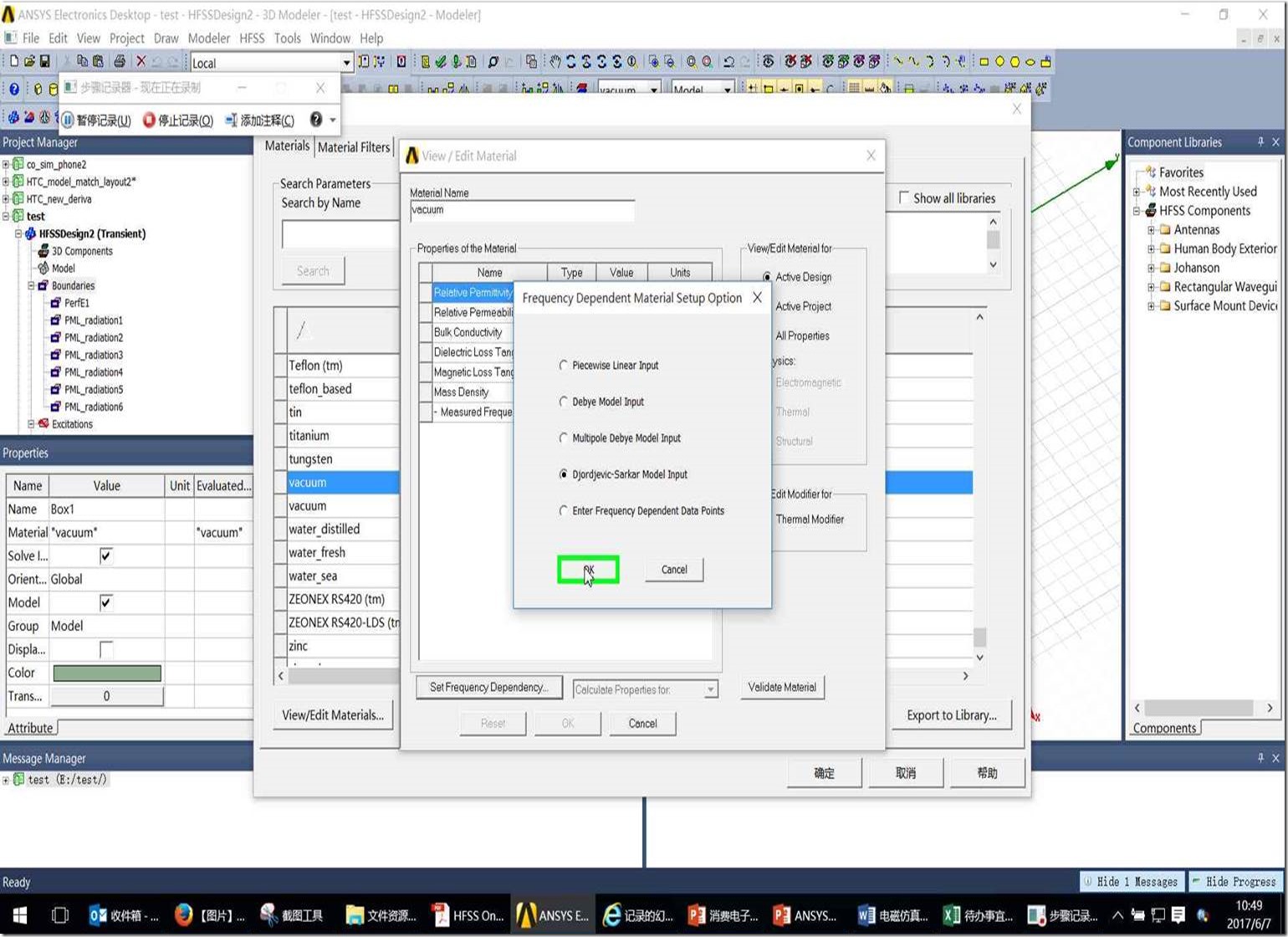The width and height of the screenshot is (1288, 937).
Task: Click the Draw ellipse icon
Action: coord(1030,62)
